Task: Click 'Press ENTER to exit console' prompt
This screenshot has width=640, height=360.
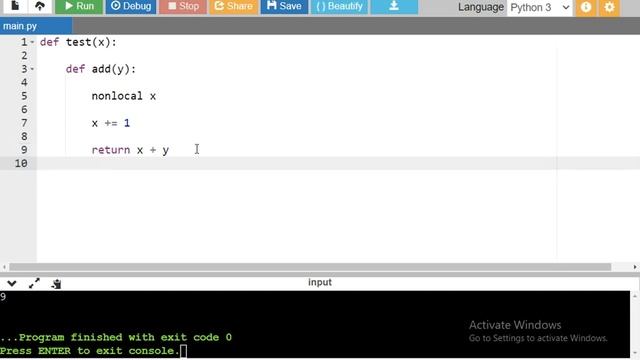Action: coord(89,351)
